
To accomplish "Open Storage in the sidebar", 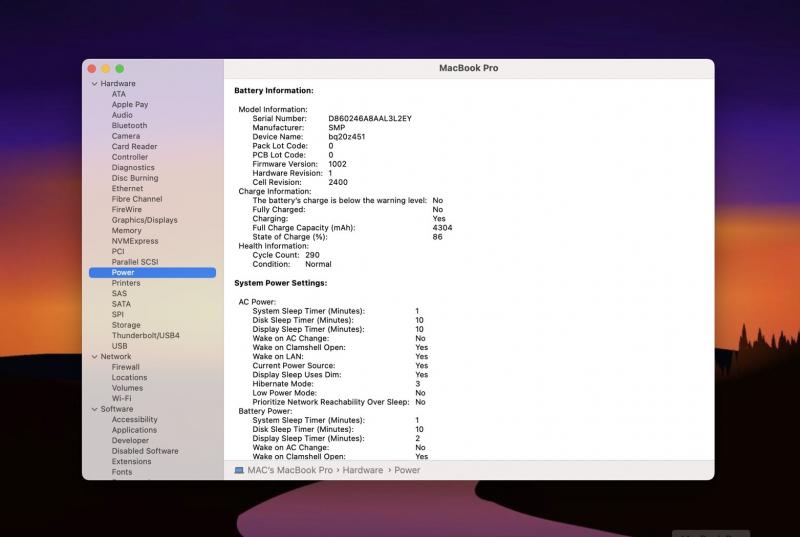I will point(126,325).
